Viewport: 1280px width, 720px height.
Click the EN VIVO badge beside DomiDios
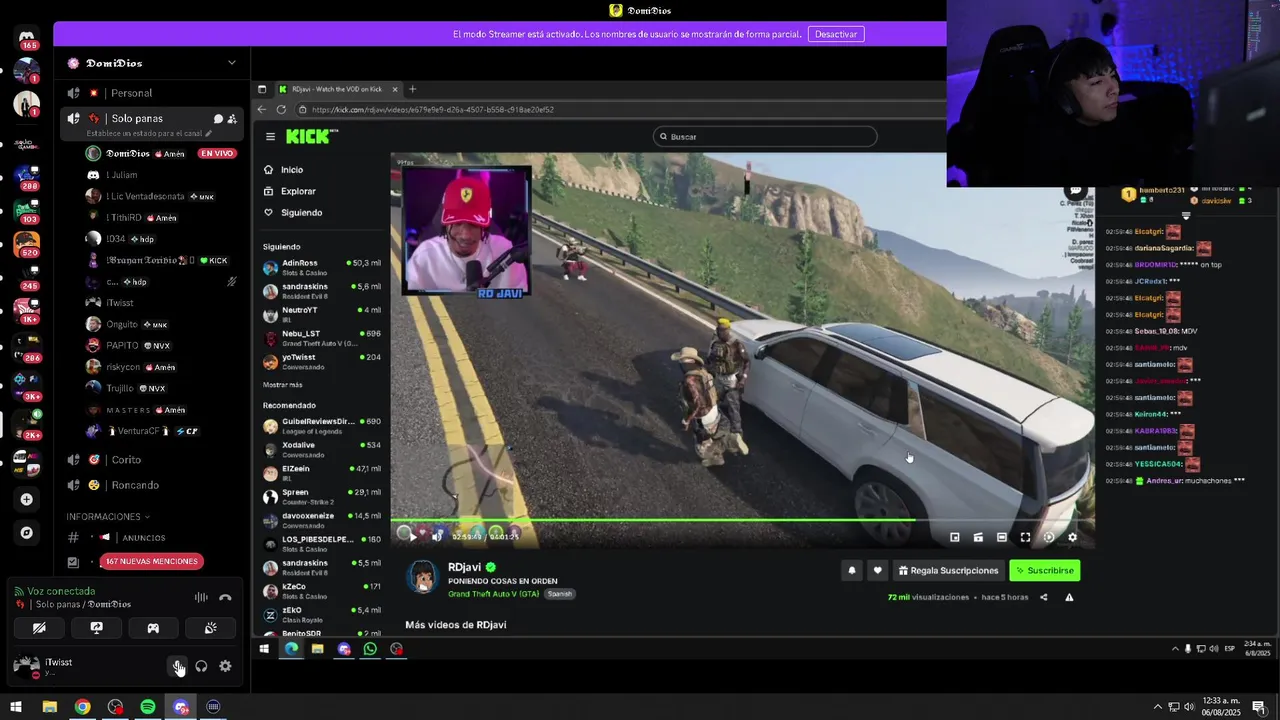(x=216, y=154)
